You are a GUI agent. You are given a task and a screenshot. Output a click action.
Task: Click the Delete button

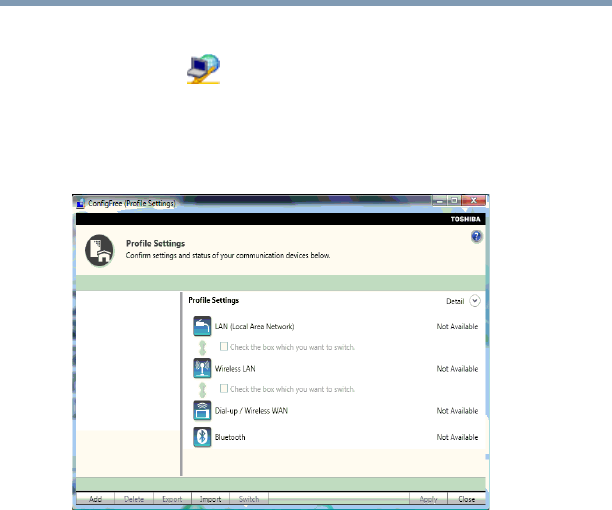[x=133, y=497]
